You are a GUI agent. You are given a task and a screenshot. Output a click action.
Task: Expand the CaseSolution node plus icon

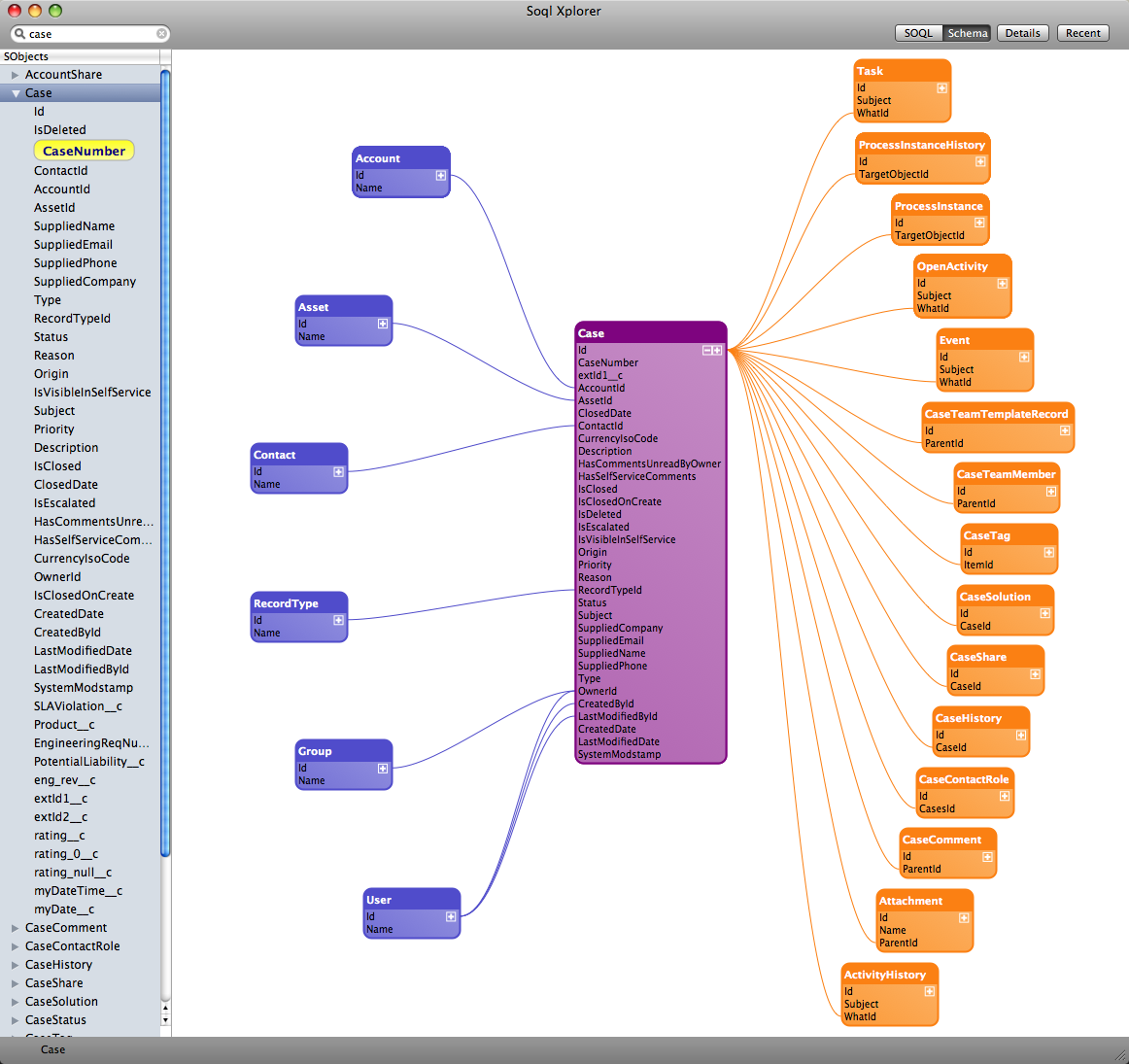(x=1045, y=614)
